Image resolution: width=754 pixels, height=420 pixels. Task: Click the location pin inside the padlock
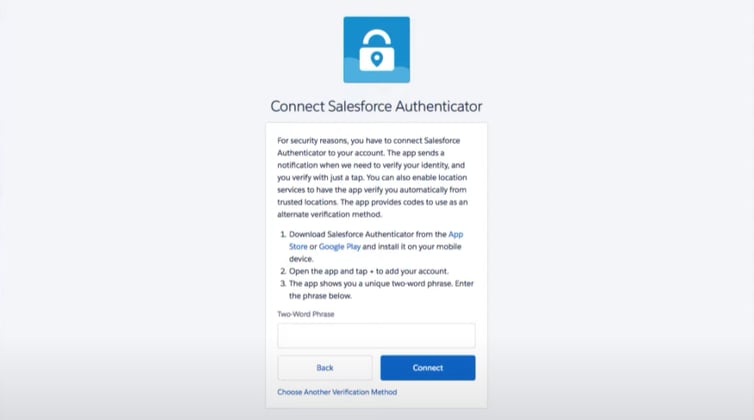click(376, 60)
